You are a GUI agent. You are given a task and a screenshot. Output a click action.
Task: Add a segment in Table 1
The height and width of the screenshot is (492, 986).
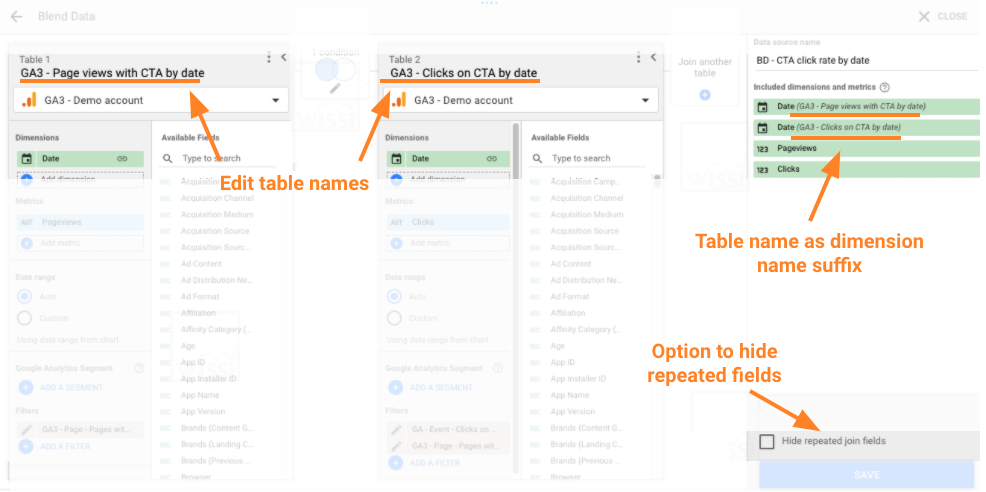(x=61, y=388)
